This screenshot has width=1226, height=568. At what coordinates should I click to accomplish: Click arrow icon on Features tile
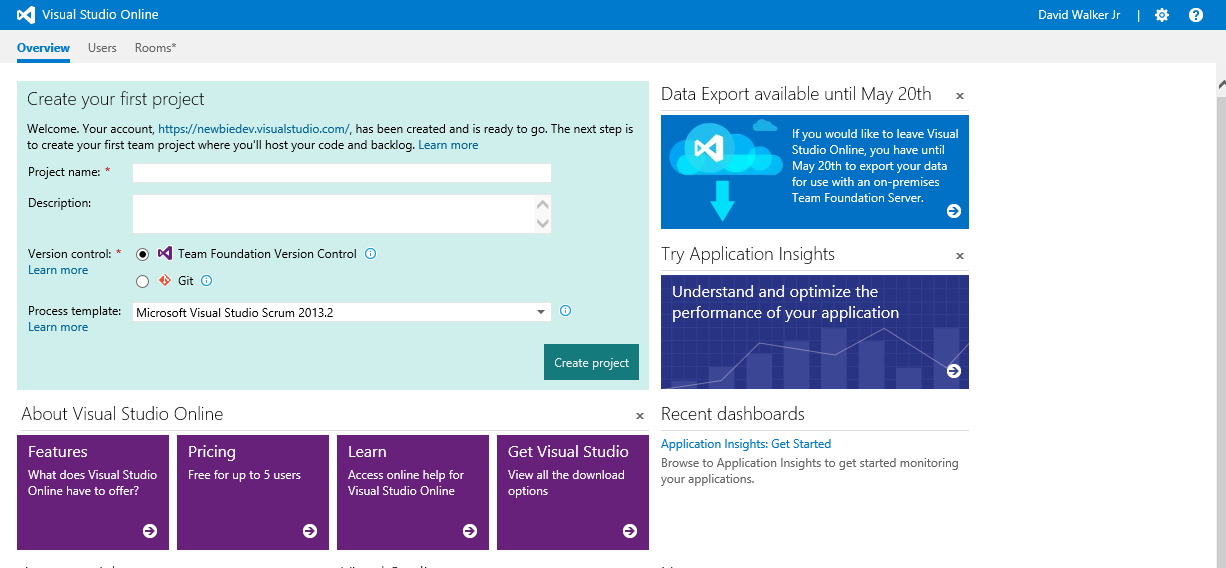149,531
